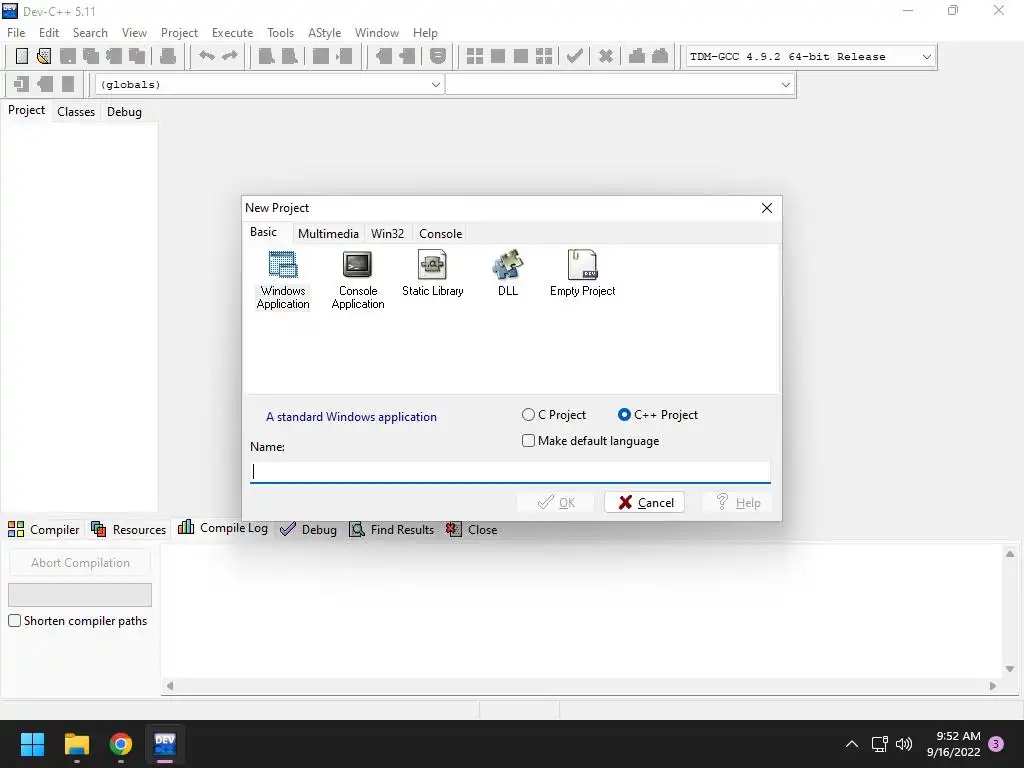1024x768 pixels.
Task: Click Cancel in New Project dialog
Action: 645,502
